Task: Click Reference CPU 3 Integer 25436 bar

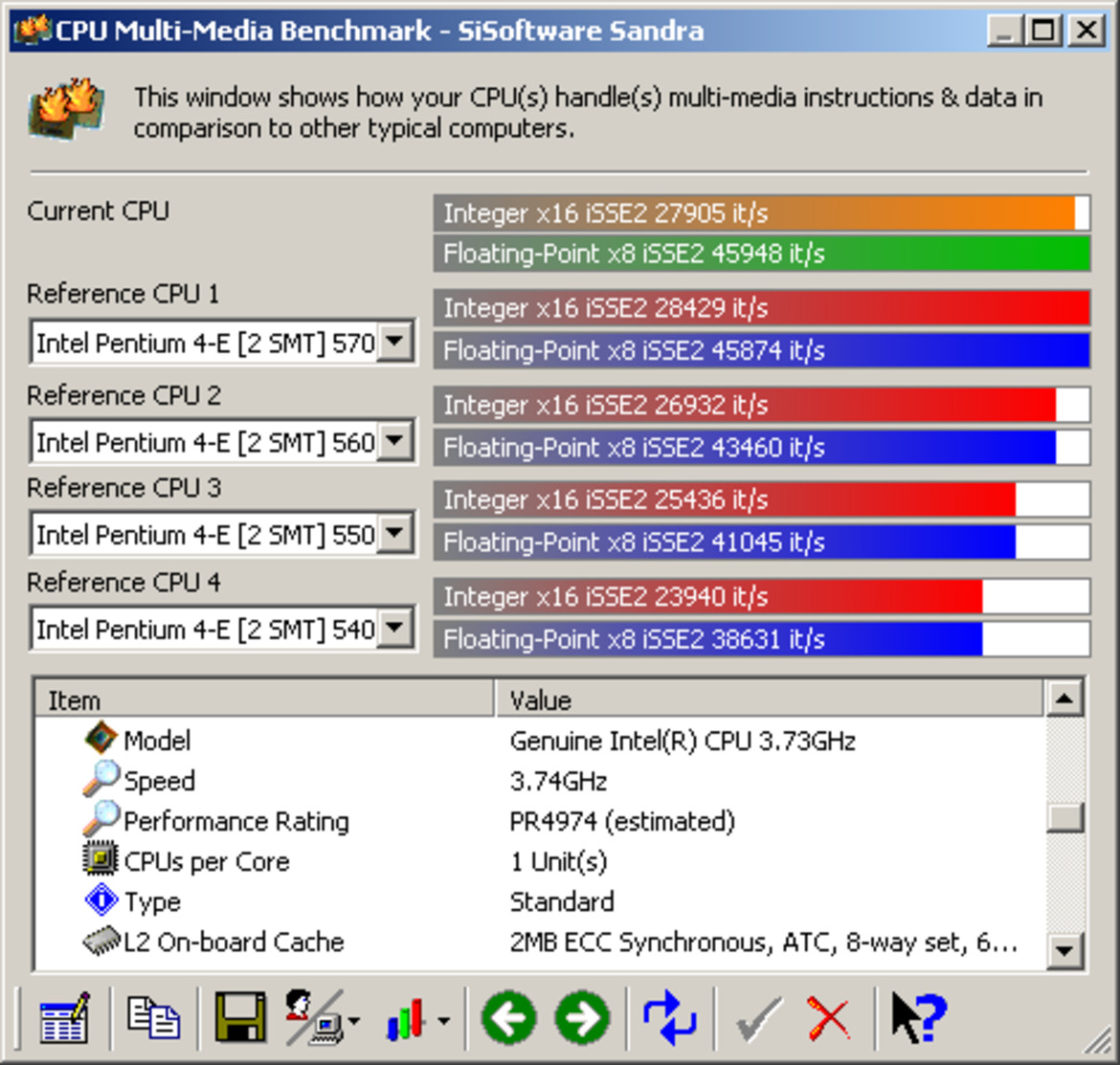Action: tap(761, 499)
